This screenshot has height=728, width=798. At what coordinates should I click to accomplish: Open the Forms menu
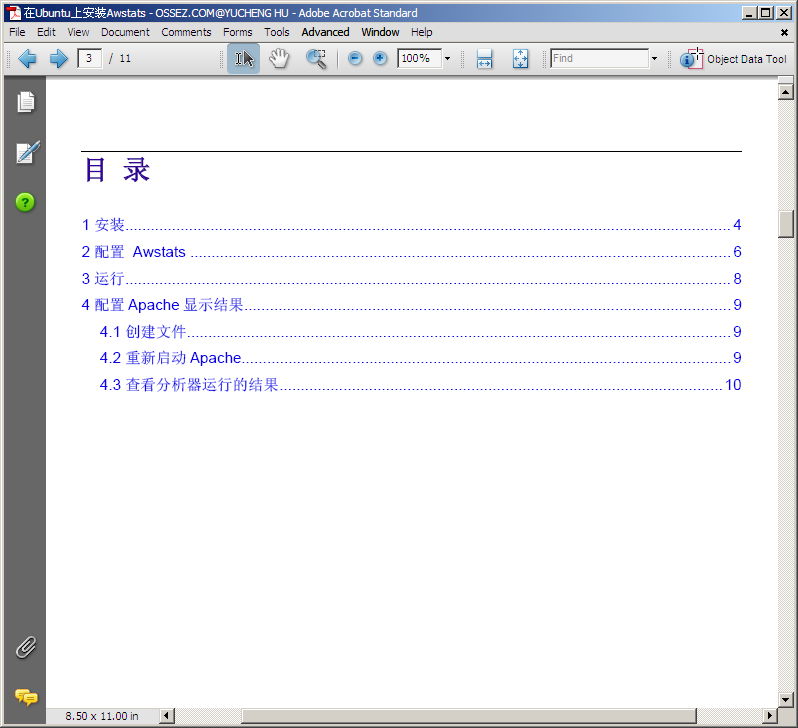coord(237,32)
